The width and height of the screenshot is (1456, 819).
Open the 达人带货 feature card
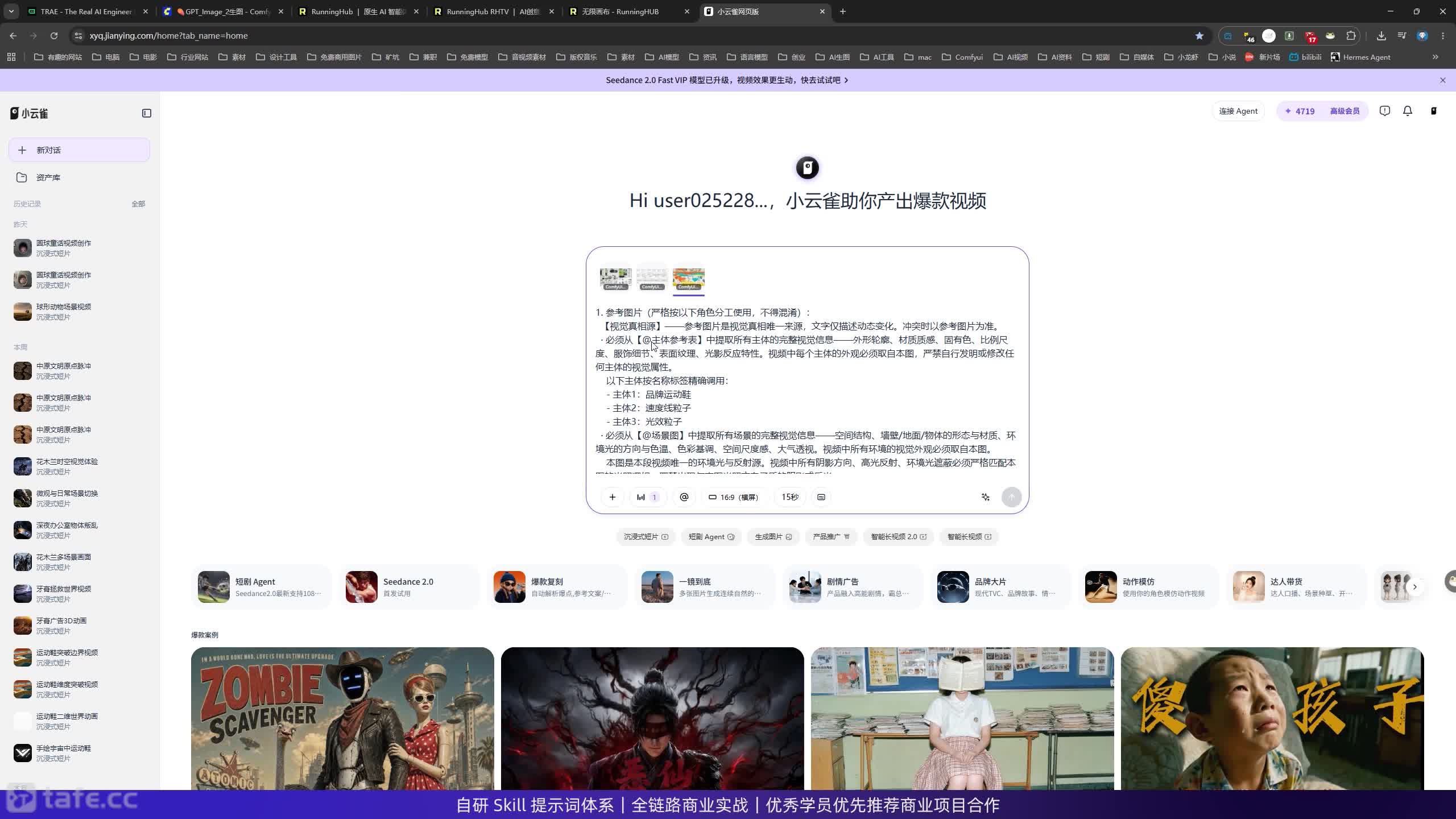coord(1297,587)
